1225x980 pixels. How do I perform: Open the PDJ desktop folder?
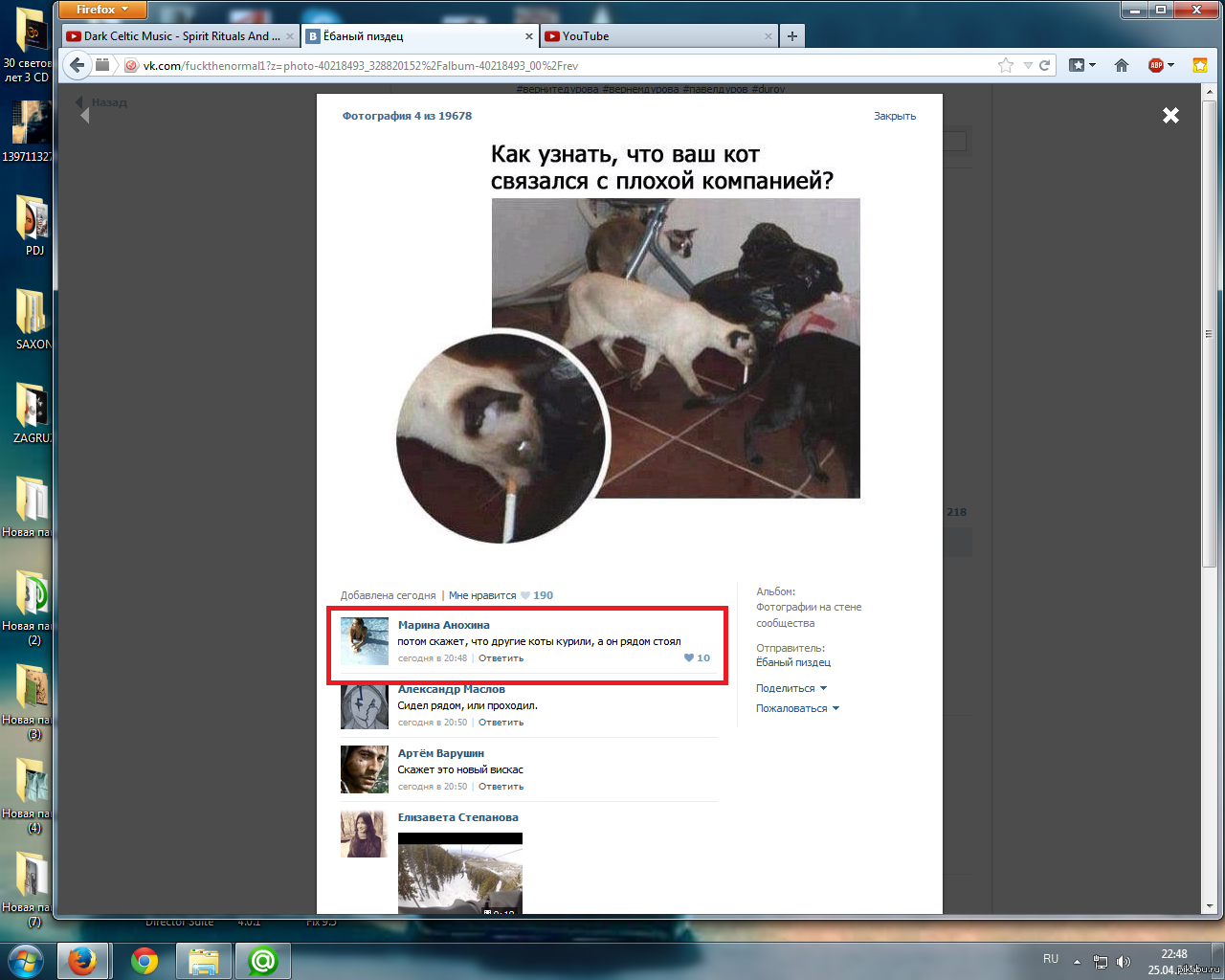pyautogui.click(x=33, y=225)
